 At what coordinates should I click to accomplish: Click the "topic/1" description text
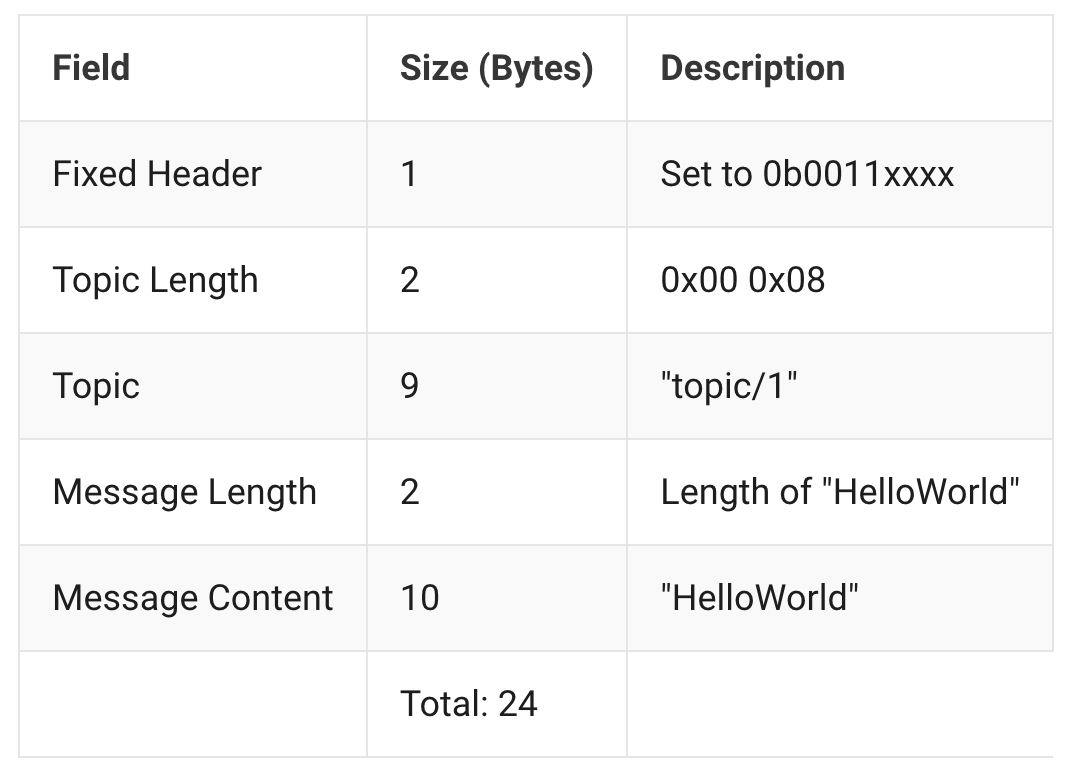click(729, 386)
